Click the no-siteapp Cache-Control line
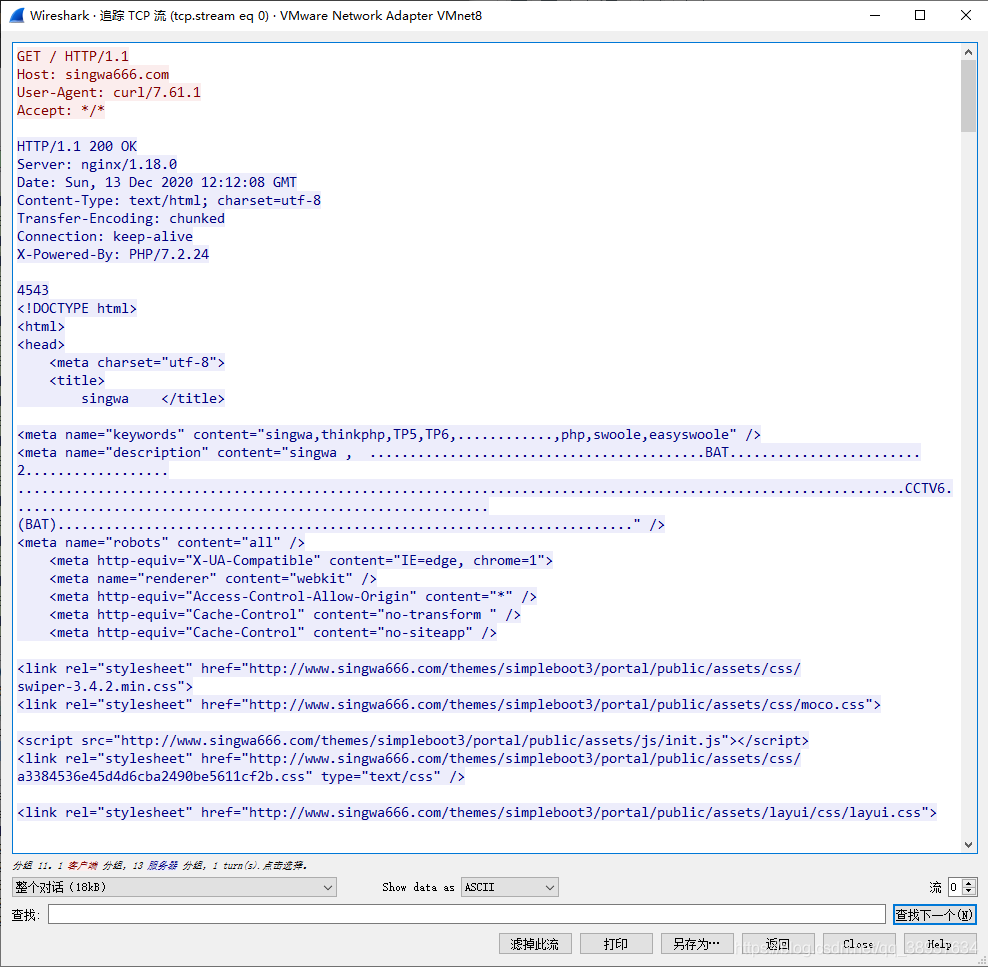The image size is (988, 967). [x=273, y=632]
